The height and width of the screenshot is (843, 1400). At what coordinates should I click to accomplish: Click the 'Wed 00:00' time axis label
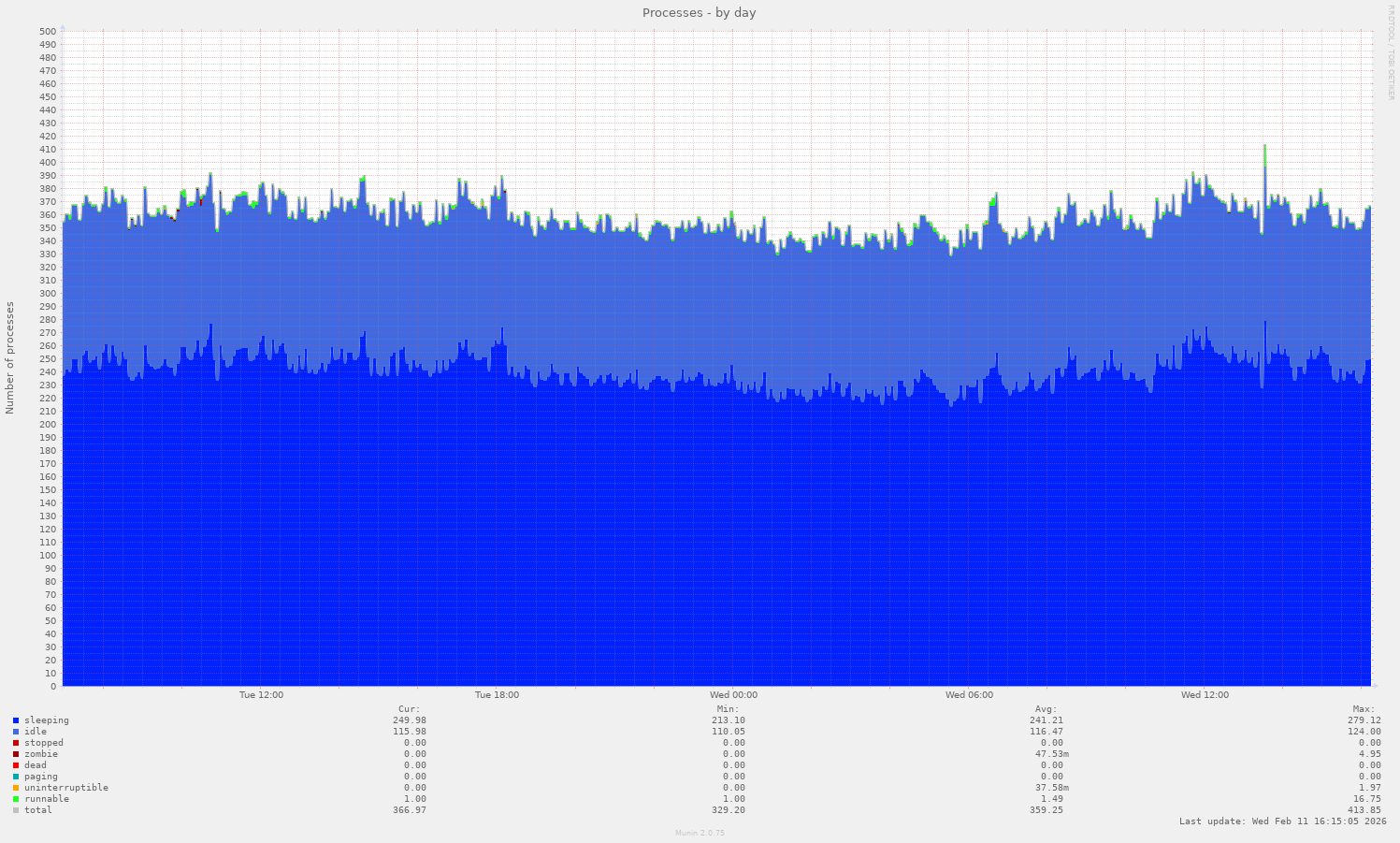coord(733,695)
